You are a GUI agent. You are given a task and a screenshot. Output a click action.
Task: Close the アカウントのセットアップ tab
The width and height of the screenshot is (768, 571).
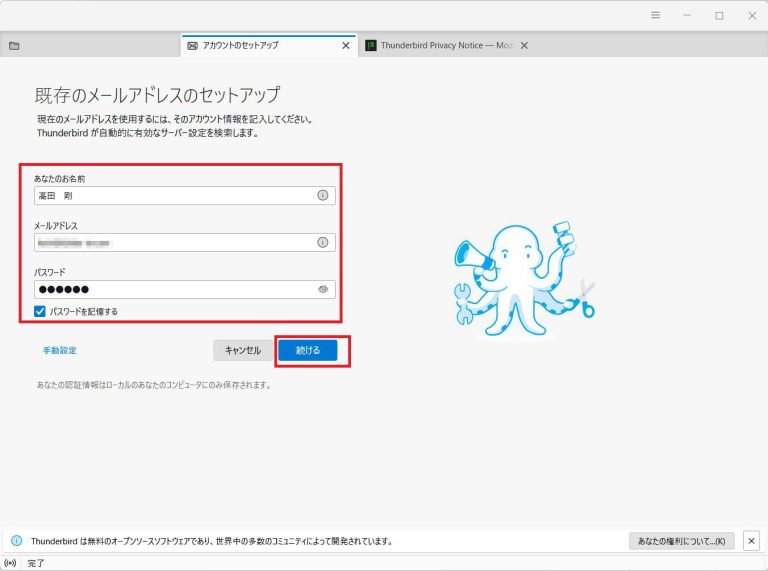(x=346, y=46)
